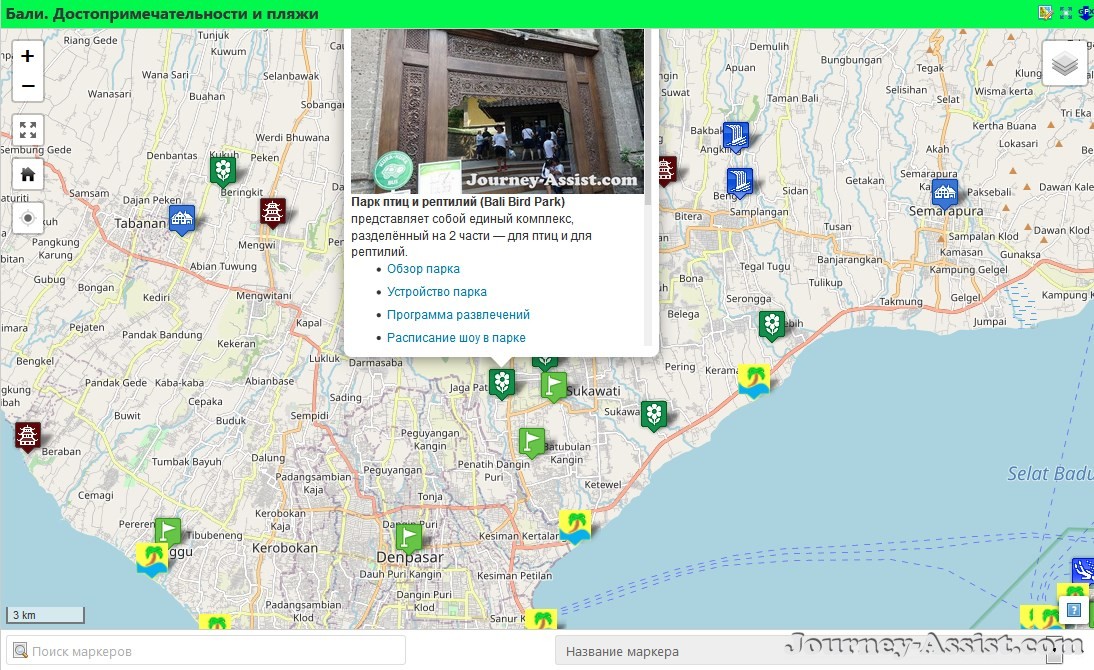Open the 'Расписание шоу в парке' link

[456, 338]
